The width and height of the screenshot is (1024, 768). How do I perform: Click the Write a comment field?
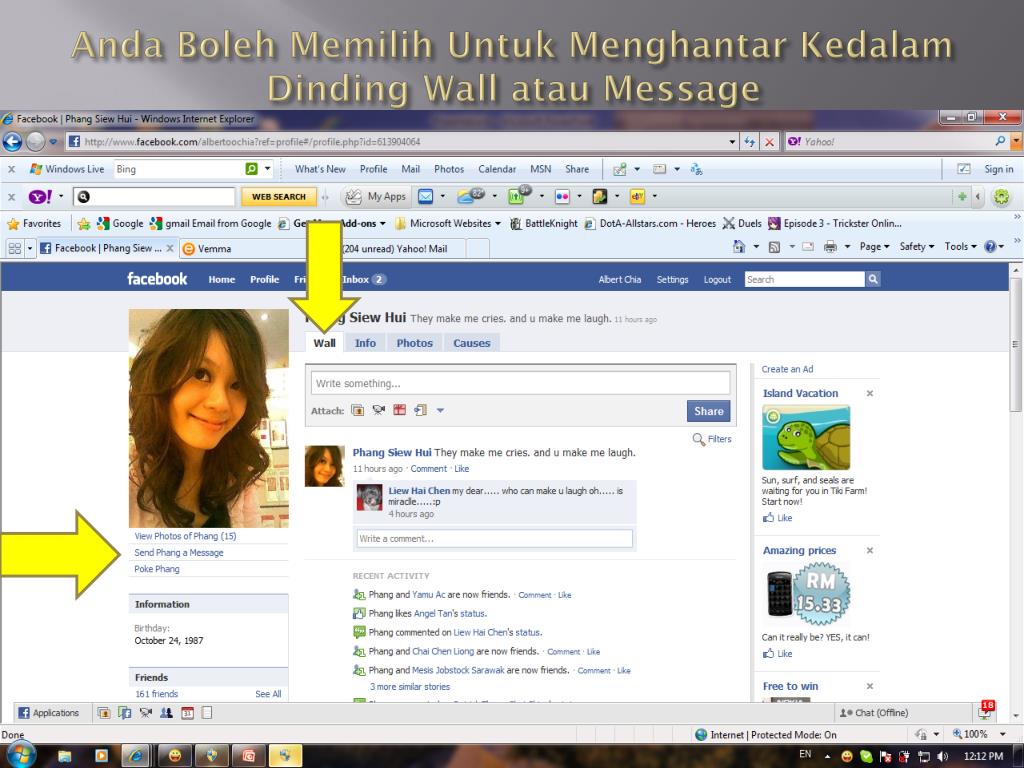pyautogui.click(x=494, y=539)
